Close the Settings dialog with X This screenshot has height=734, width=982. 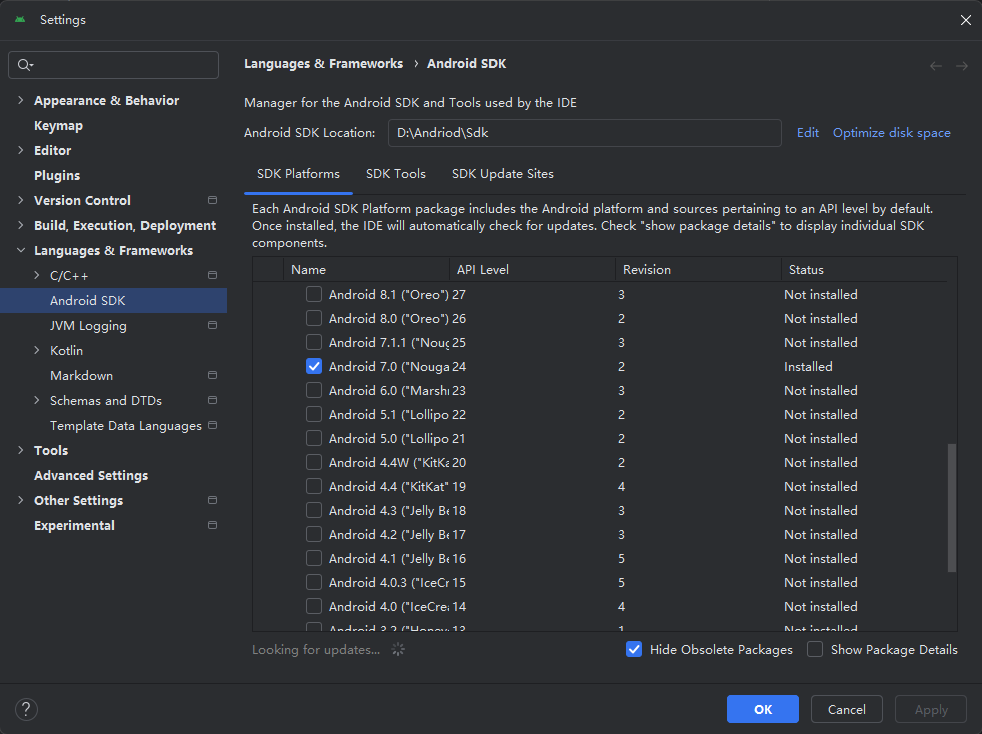(966, 20)
